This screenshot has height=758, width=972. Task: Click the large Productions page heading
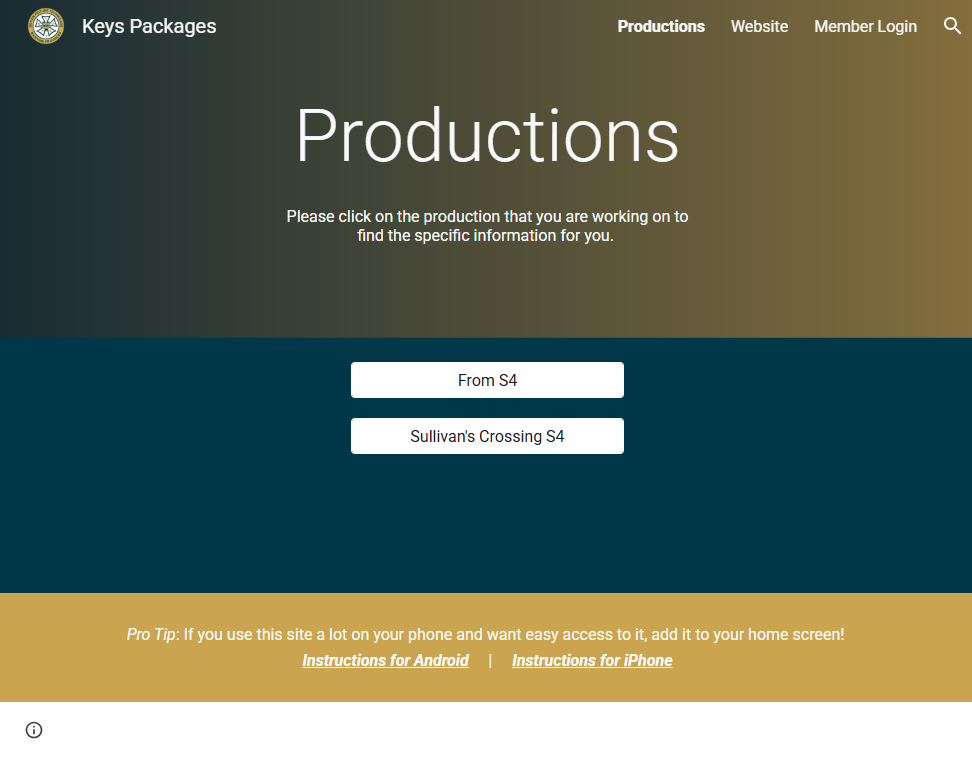[x=487, y=136]
